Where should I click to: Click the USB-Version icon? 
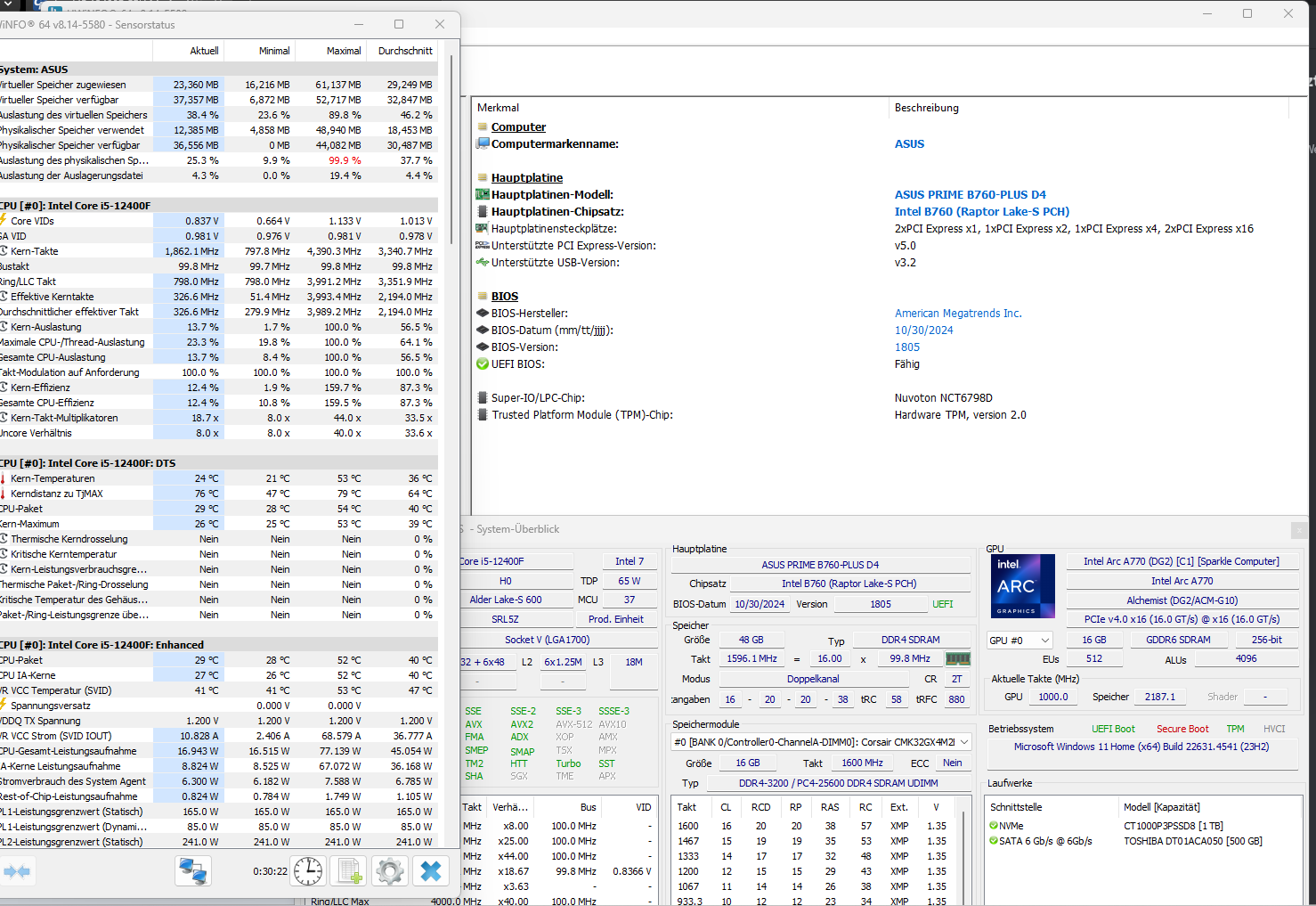pyautogui.click(x=483, y=263)
